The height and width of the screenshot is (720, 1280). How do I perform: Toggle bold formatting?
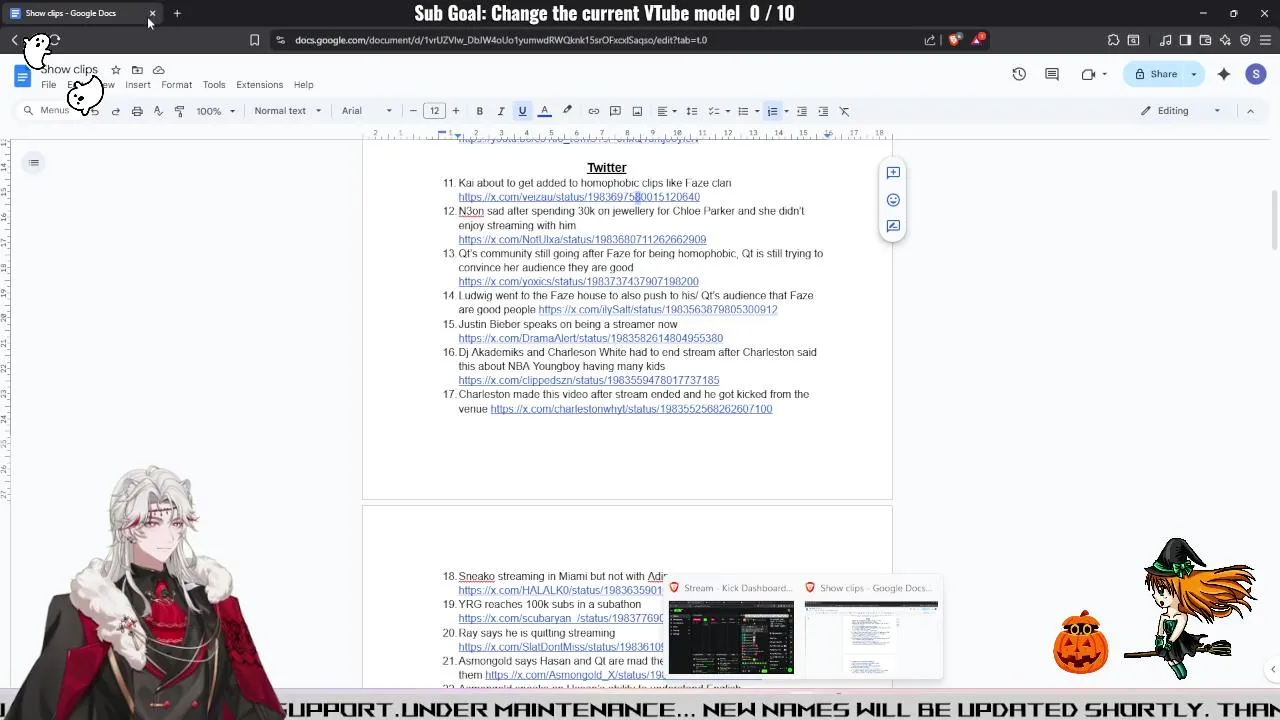[479, 111]
